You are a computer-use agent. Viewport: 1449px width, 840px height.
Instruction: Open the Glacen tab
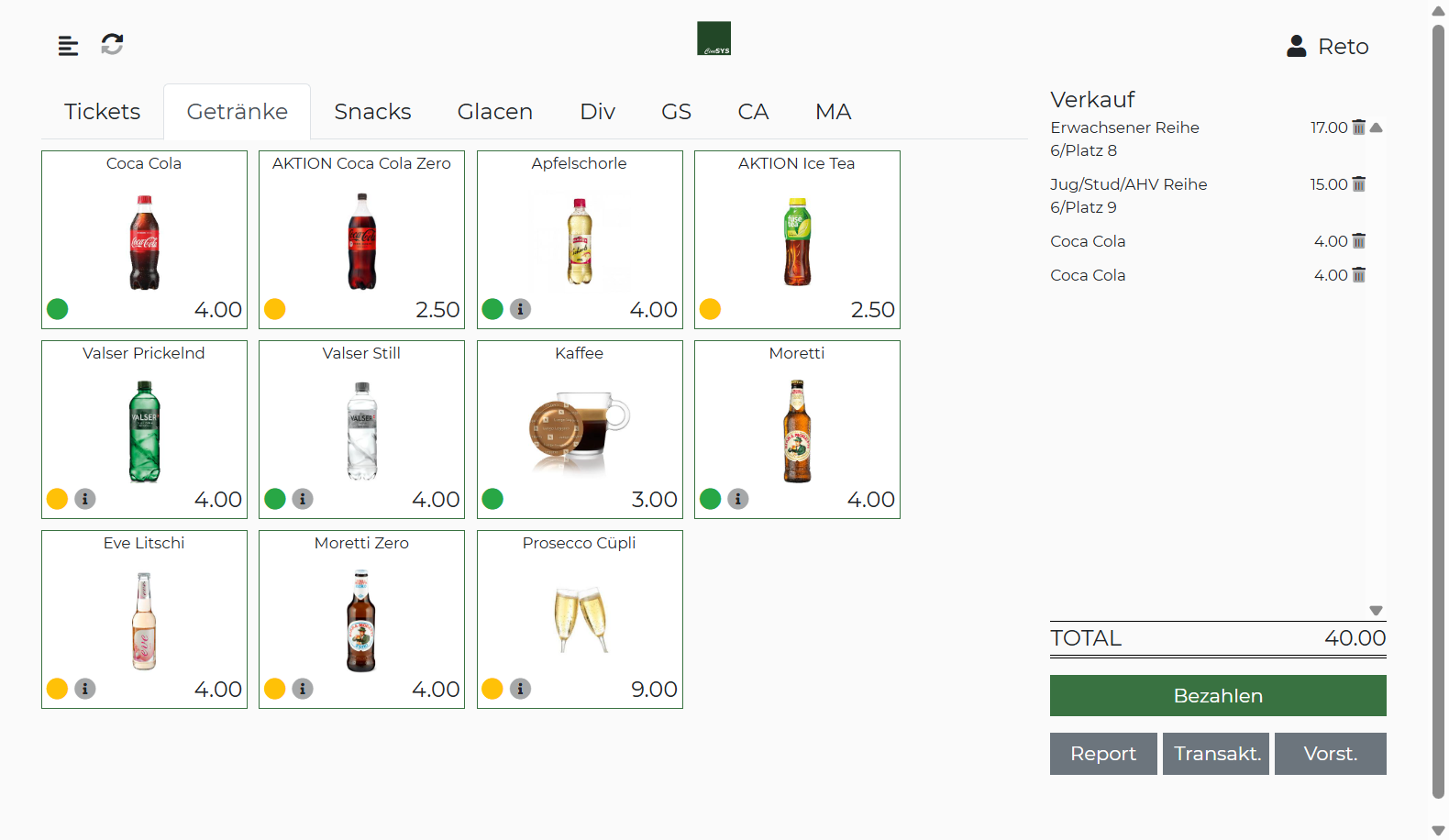tap(495, 112)
